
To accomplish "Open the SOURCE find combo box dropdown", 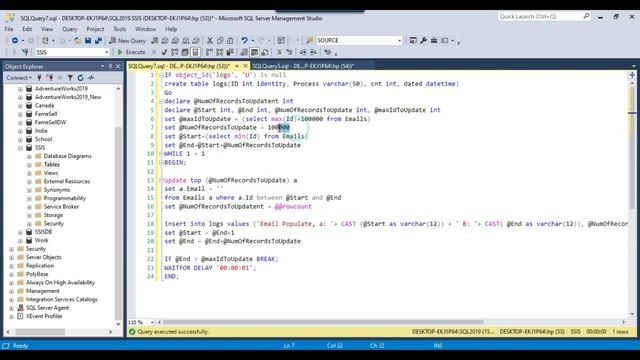I will (x=400, y=40).
